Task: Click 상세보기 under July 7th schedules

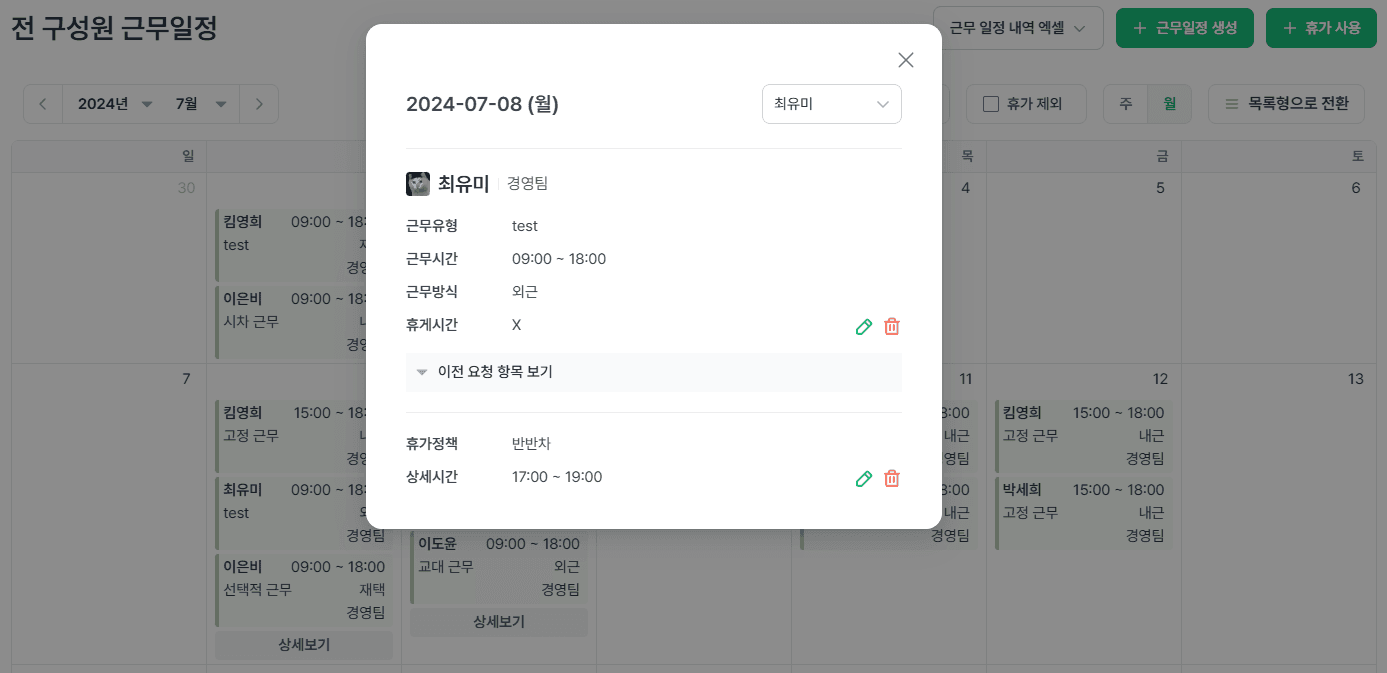Action: 303,645
